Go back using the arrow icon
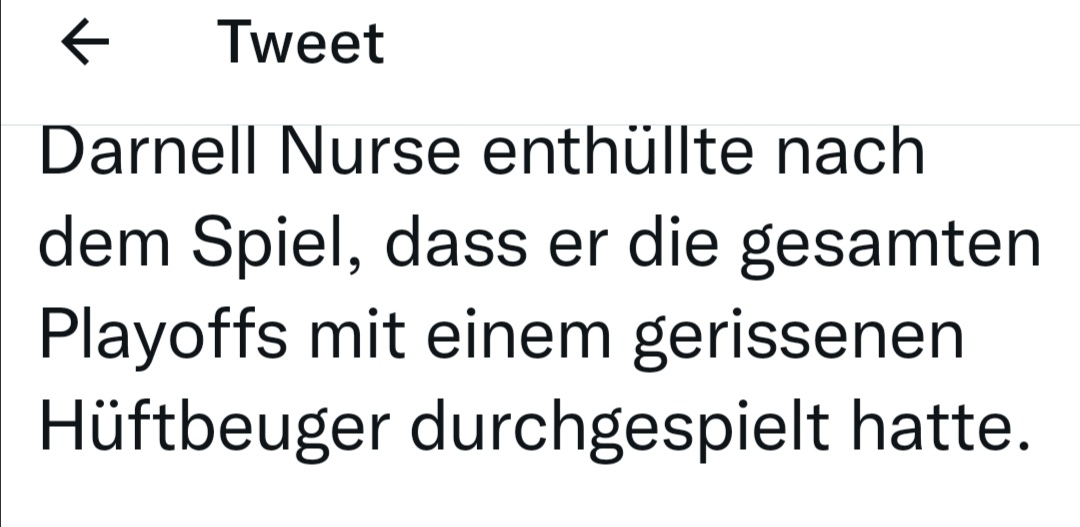The width and height of the screenshot is (1080, 527). coord(85,44)
